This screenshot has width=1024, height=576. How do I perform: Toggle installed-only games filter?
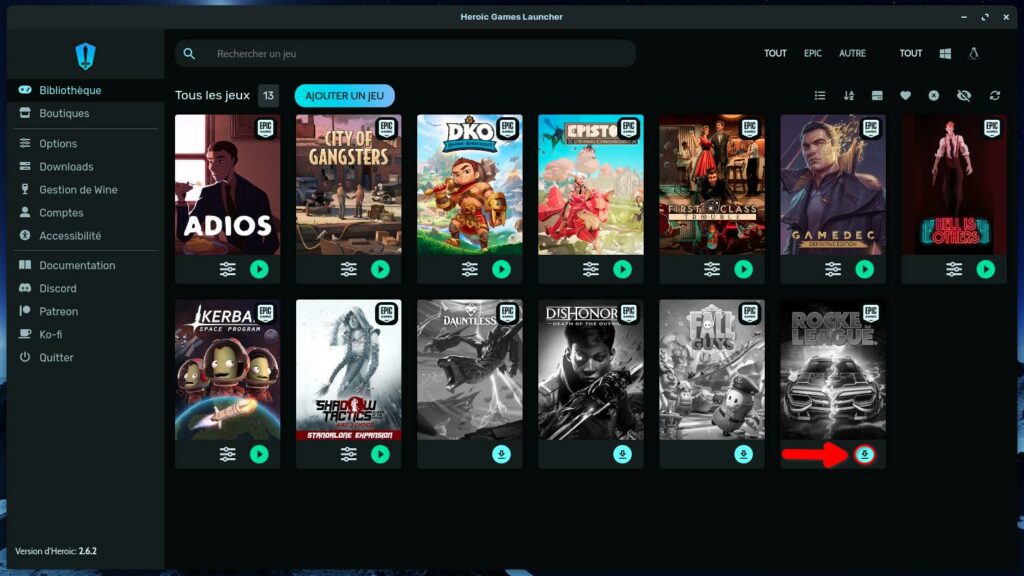click(x=877, y=95)
